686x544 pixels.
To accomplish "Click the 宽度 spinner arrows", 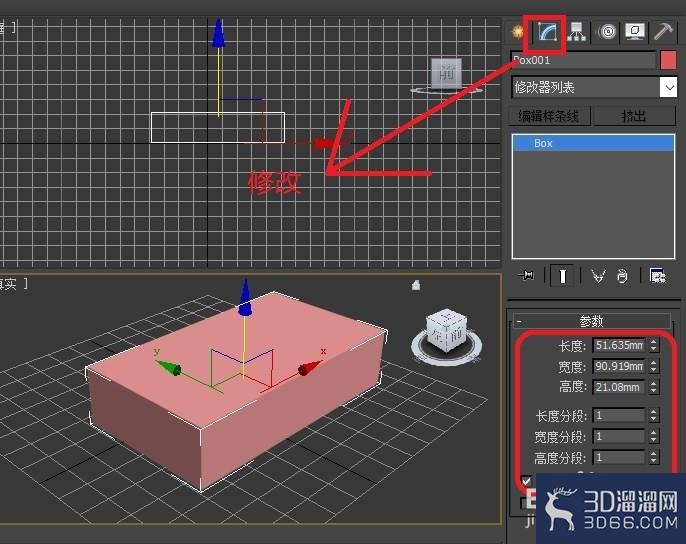I will (x=654, y=366).
